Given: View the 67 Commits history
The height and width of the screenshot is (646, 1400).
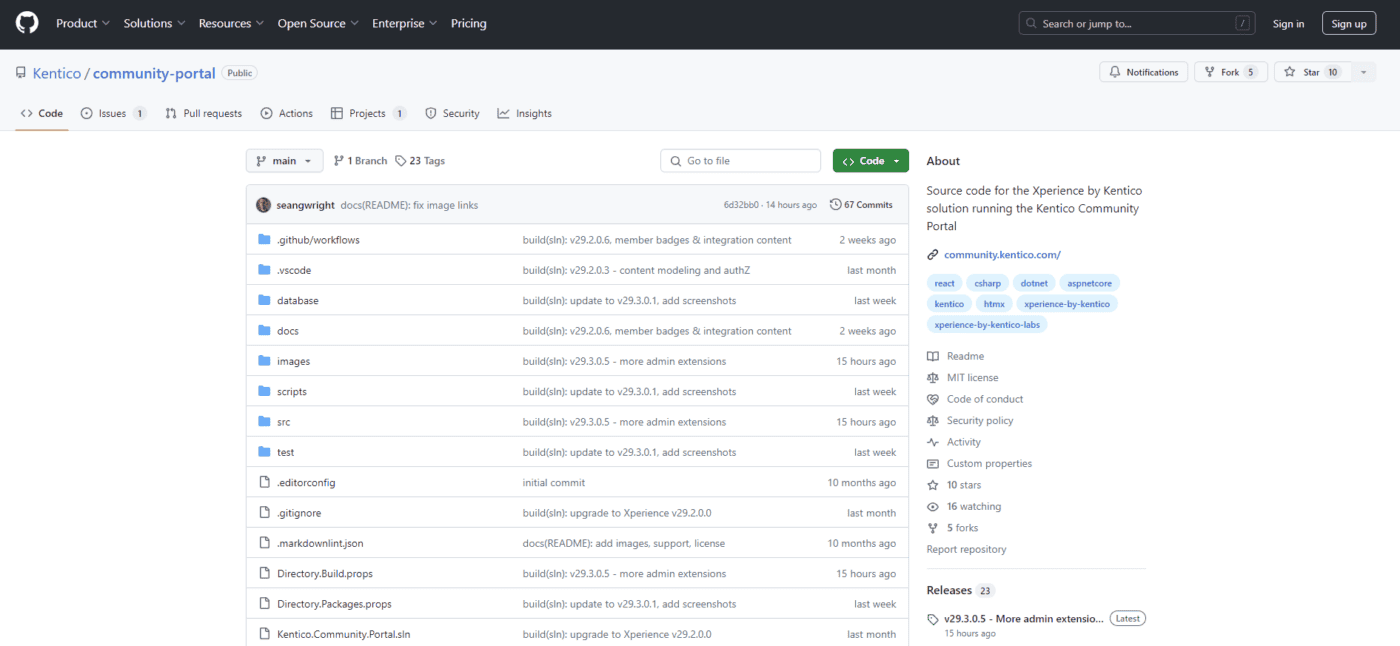Looking at the screenshot, I should tap(861, 205).
